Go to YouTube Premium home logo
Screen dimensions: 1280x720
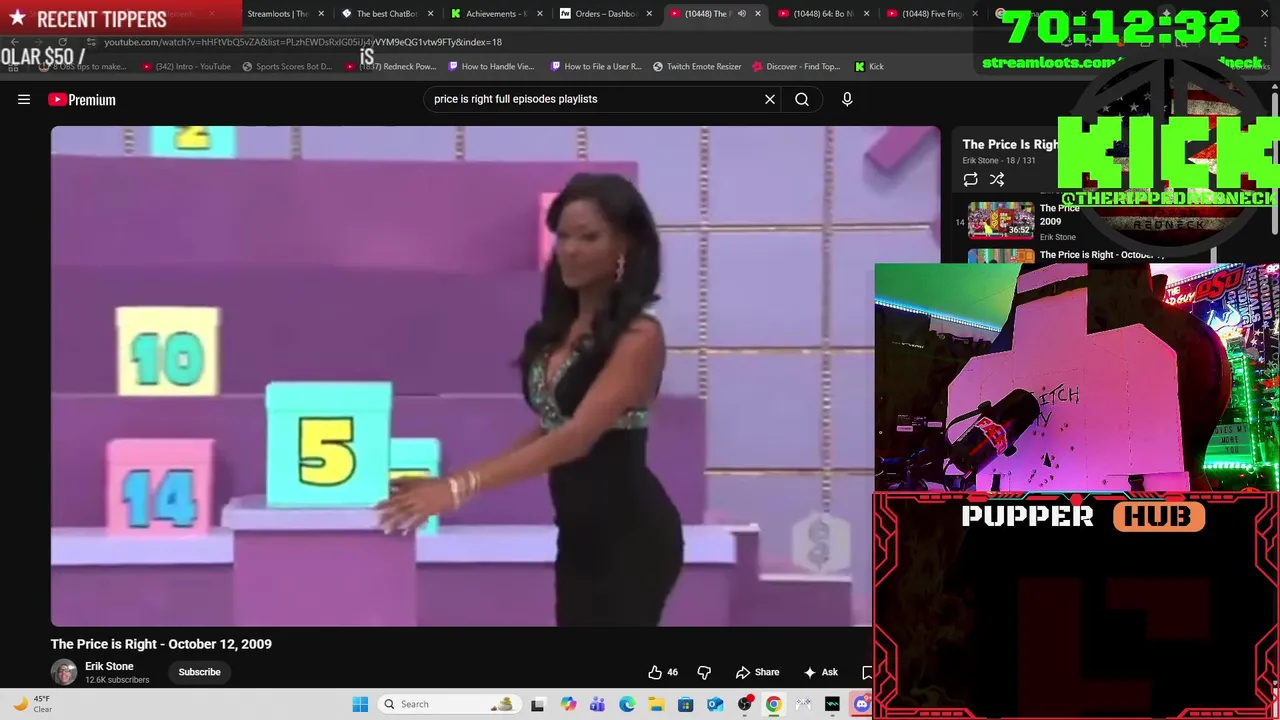tap(82, 99)
